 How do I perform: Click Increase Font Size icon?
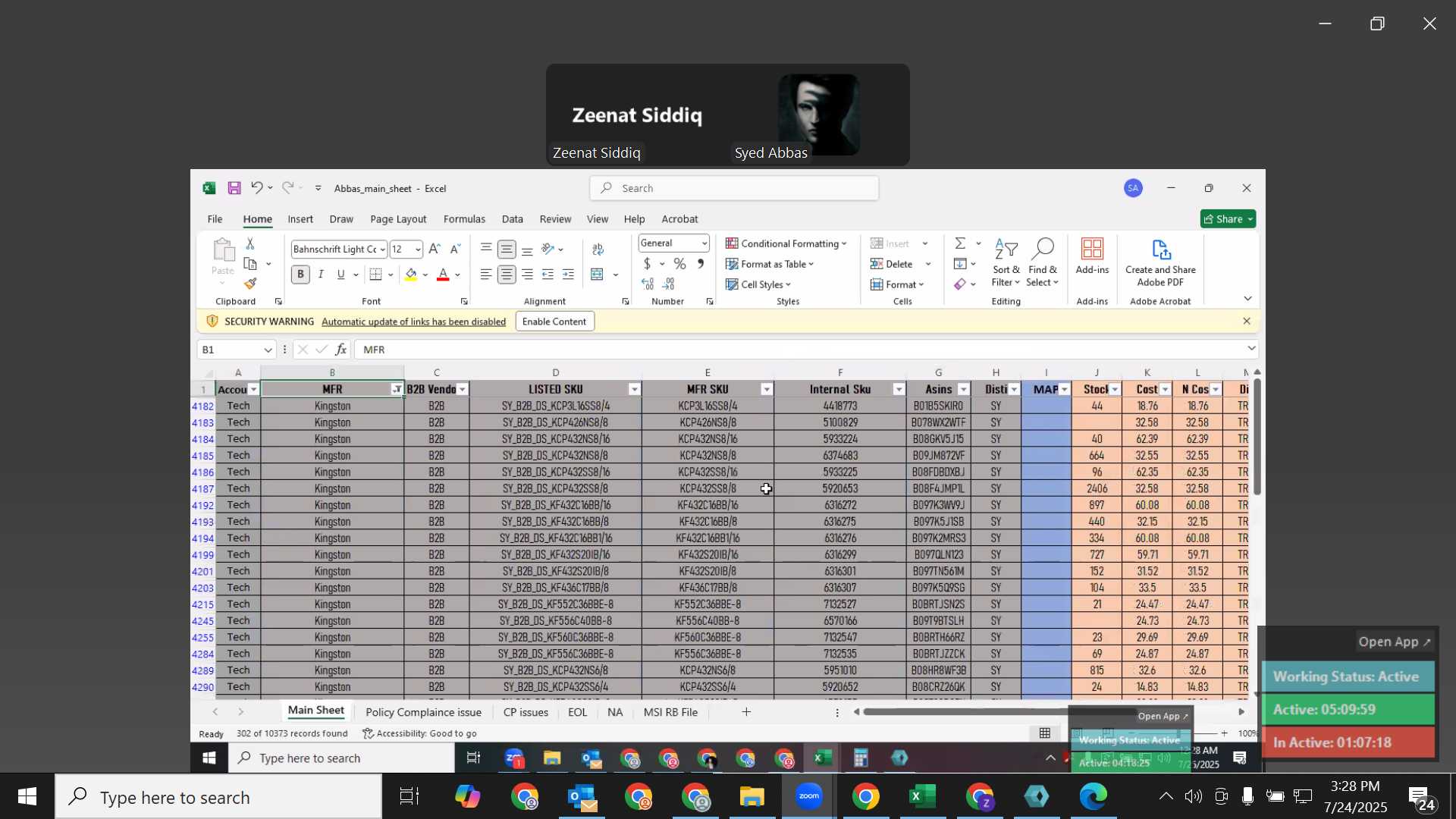point(435,249)
